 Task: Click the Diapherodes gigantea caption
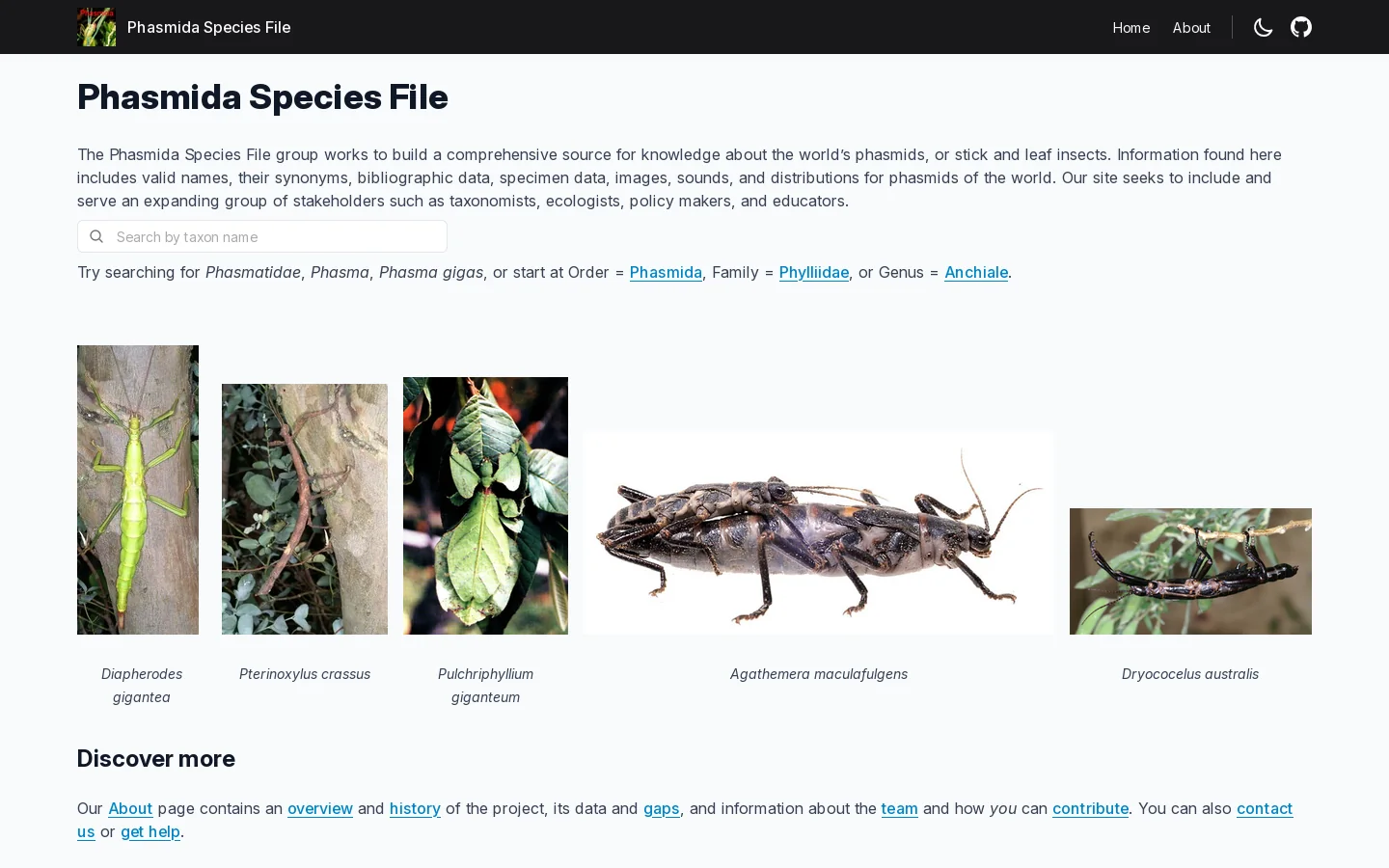pos(142,685)
